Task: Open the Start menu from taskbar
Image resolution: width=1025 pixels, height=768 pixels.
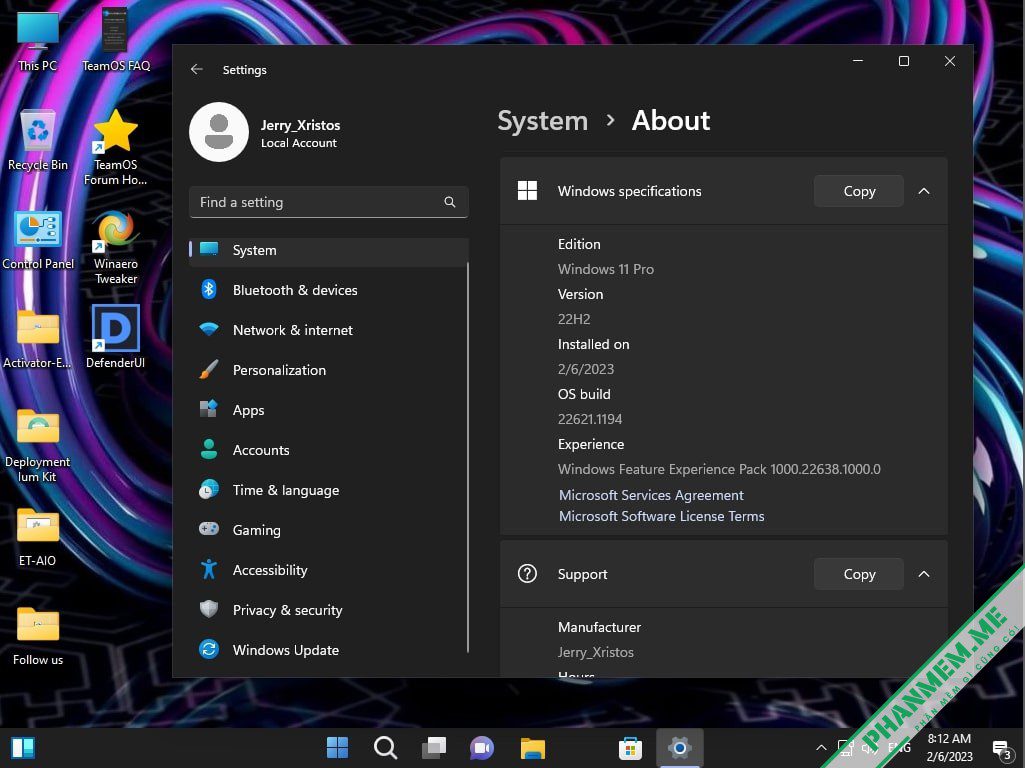Action: click(337, 748)
